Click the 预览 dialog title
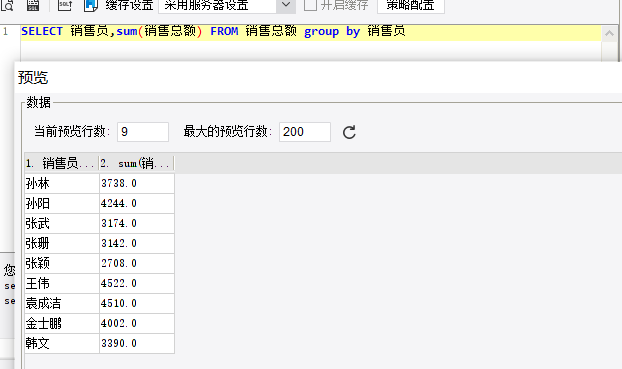 coord(33,77)
